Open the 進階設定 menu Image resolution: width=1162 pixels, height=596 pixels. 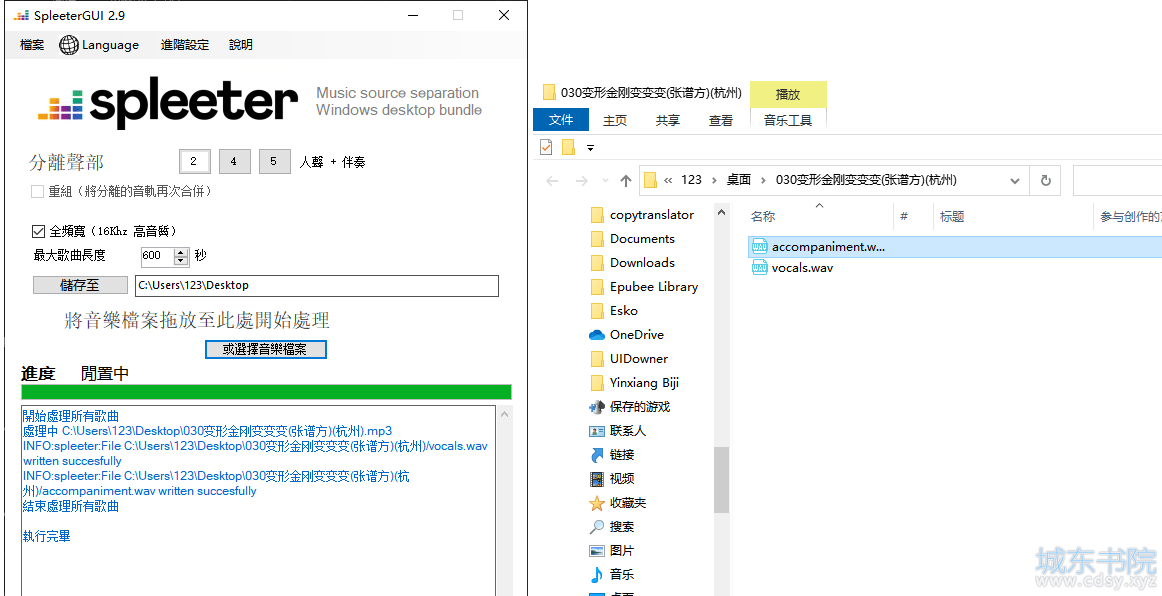(185, 45)
